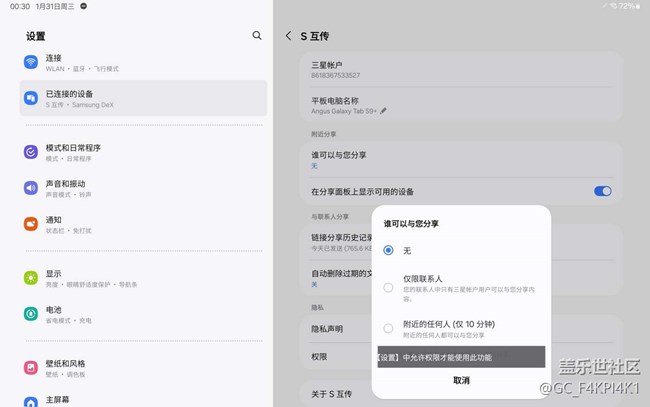This screenshot has height=407, width=650.
Task: Tap the pencil icon to edit tablet name
Action: [384, 111]
